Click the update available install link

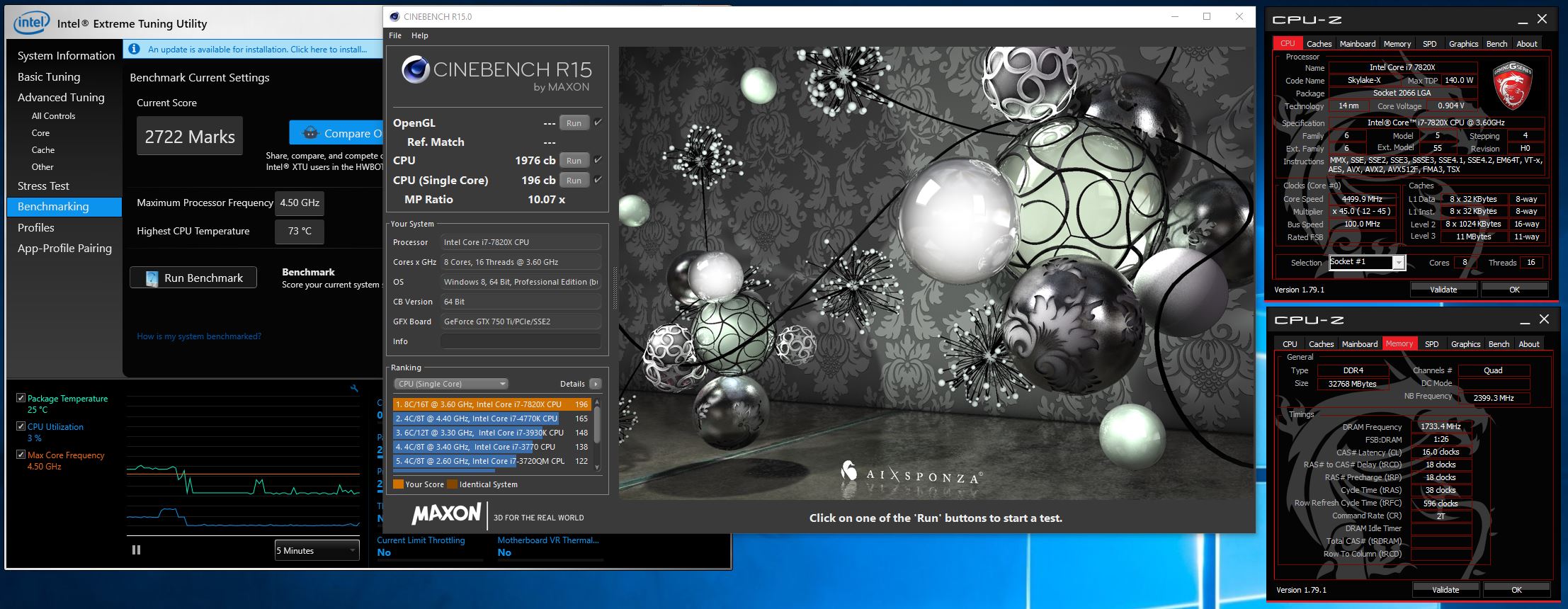point(258,50)
